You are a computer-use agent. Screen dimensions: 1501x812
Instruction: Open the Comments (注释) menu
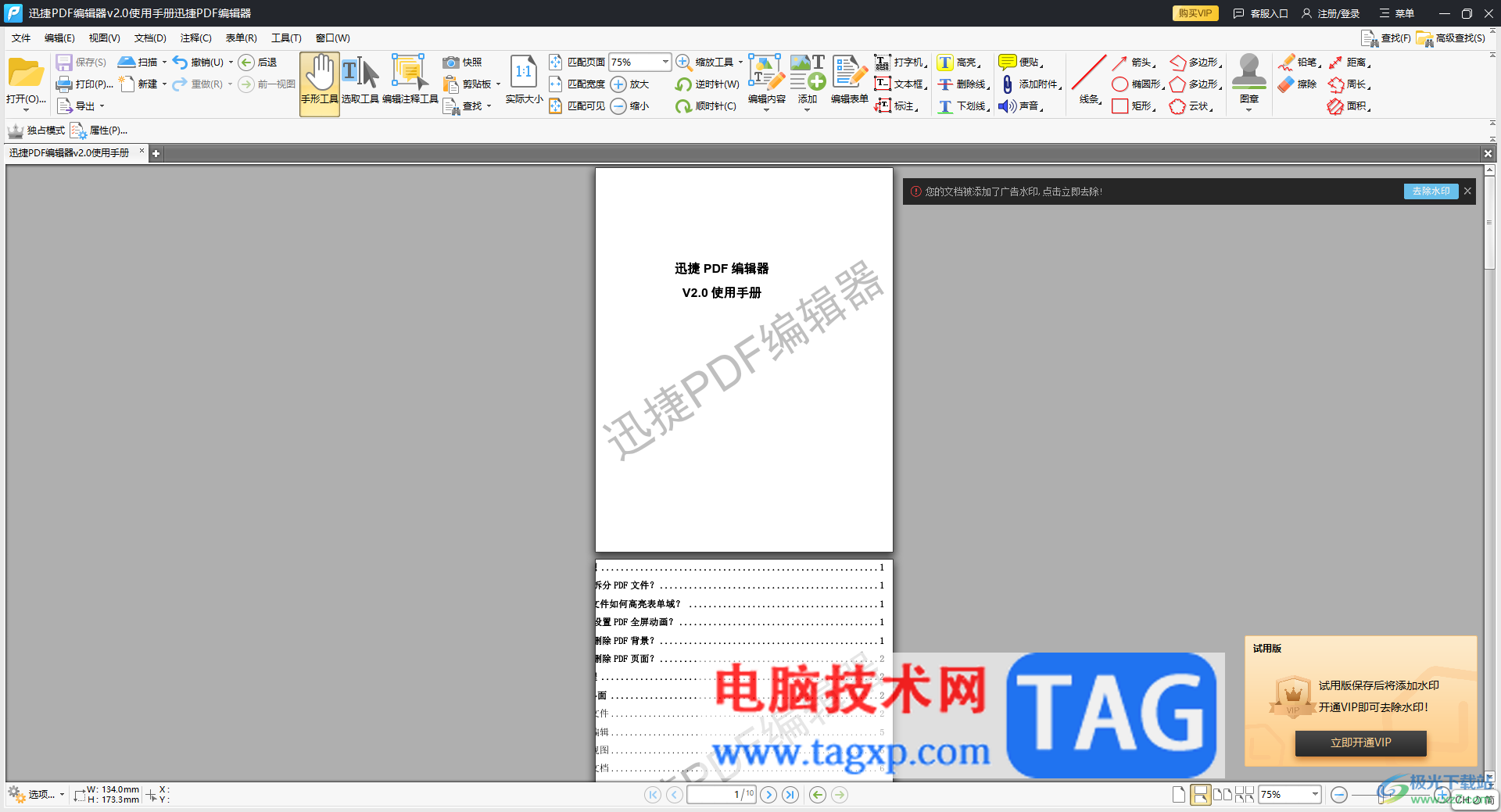pyautogui.click(x=195, y=38)
